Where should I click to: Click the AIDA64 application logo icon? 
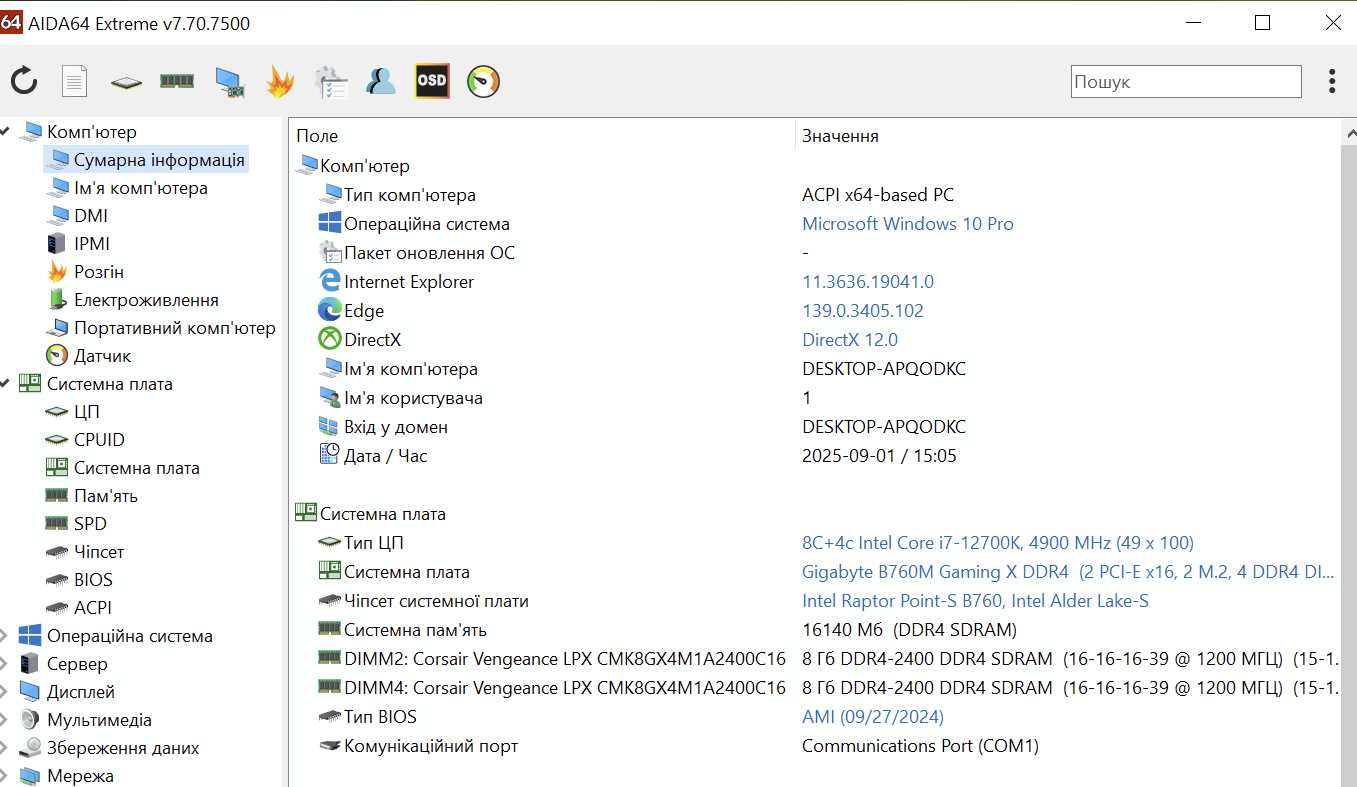[11, 23]
